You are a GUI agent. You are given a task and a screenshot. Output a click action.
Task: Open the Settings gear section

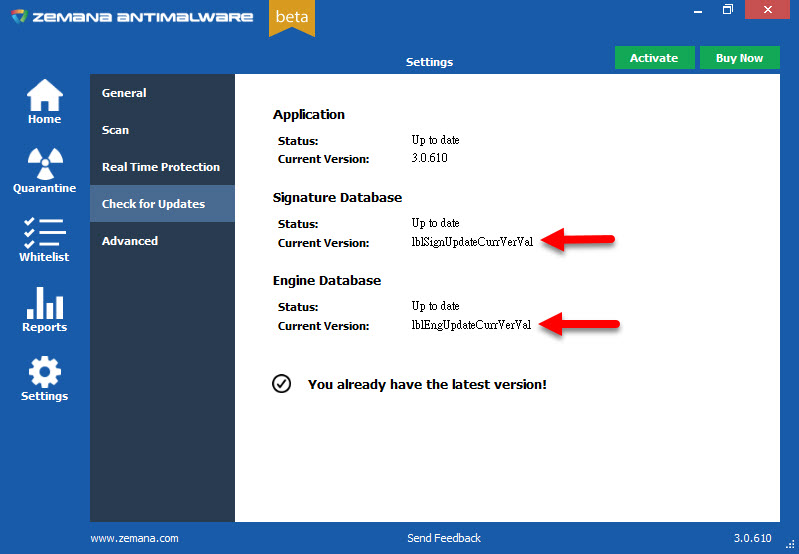tap(44, 379)
